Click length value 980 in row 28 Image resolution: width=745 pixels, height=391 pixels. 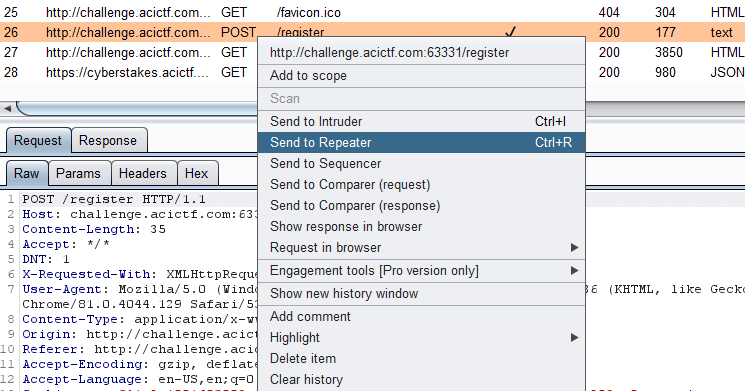(x=665, y=72)
